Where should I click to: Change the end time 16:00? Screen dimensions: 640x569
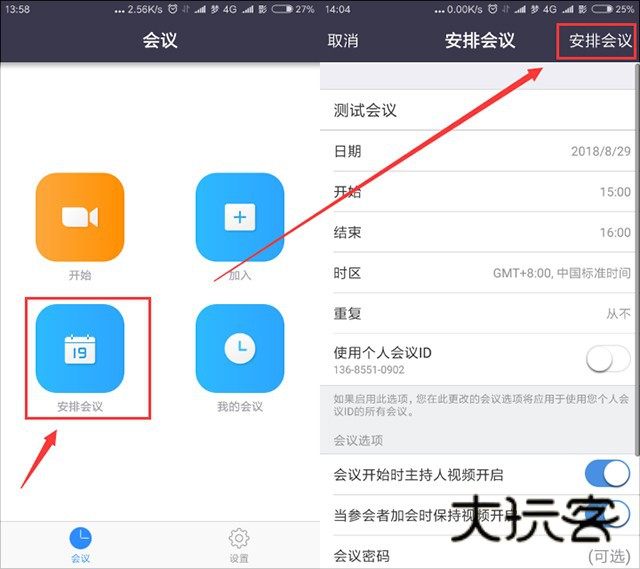tap(481, 232)
